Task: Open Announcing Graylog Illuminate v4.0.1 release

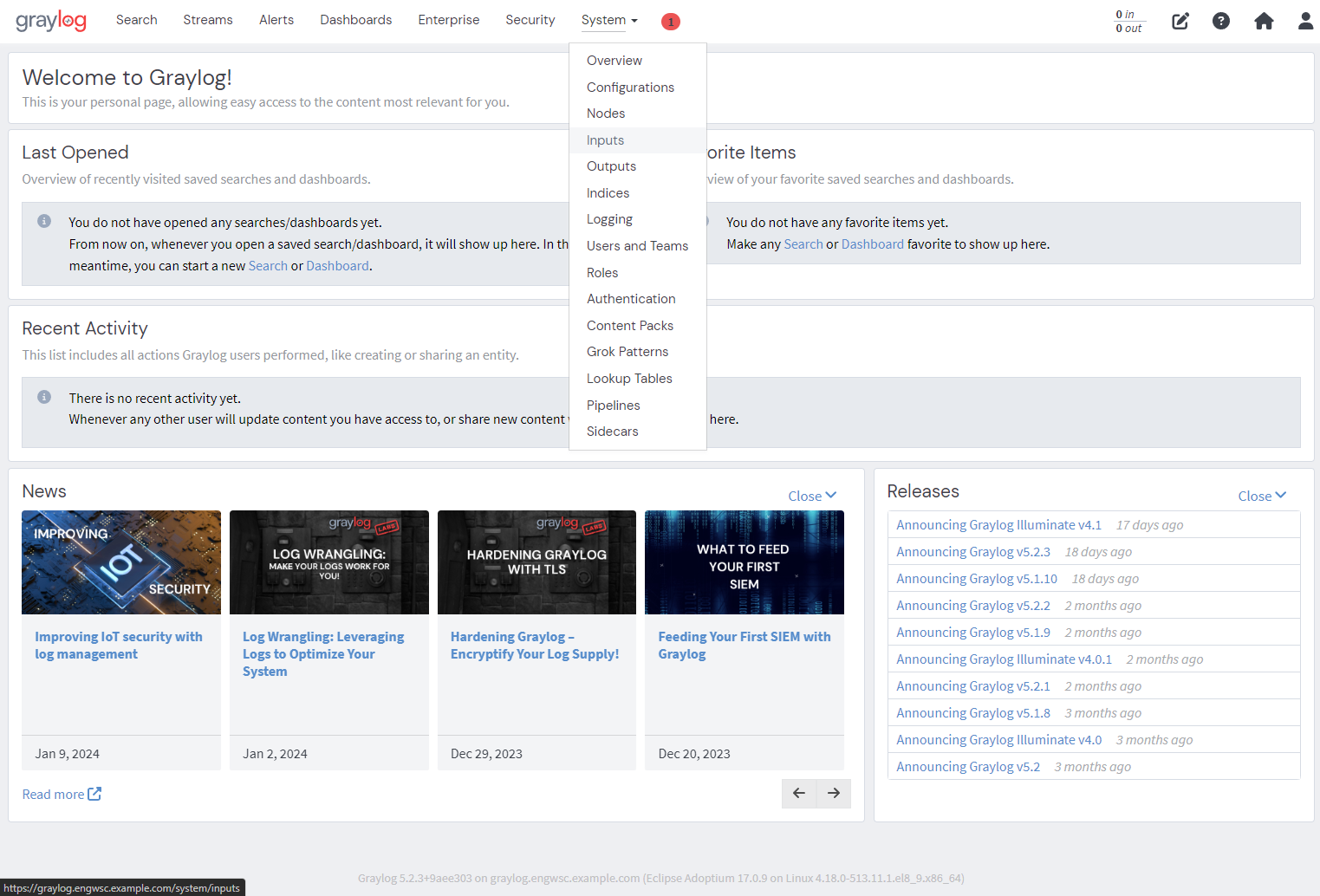Action: point(1005,659)
